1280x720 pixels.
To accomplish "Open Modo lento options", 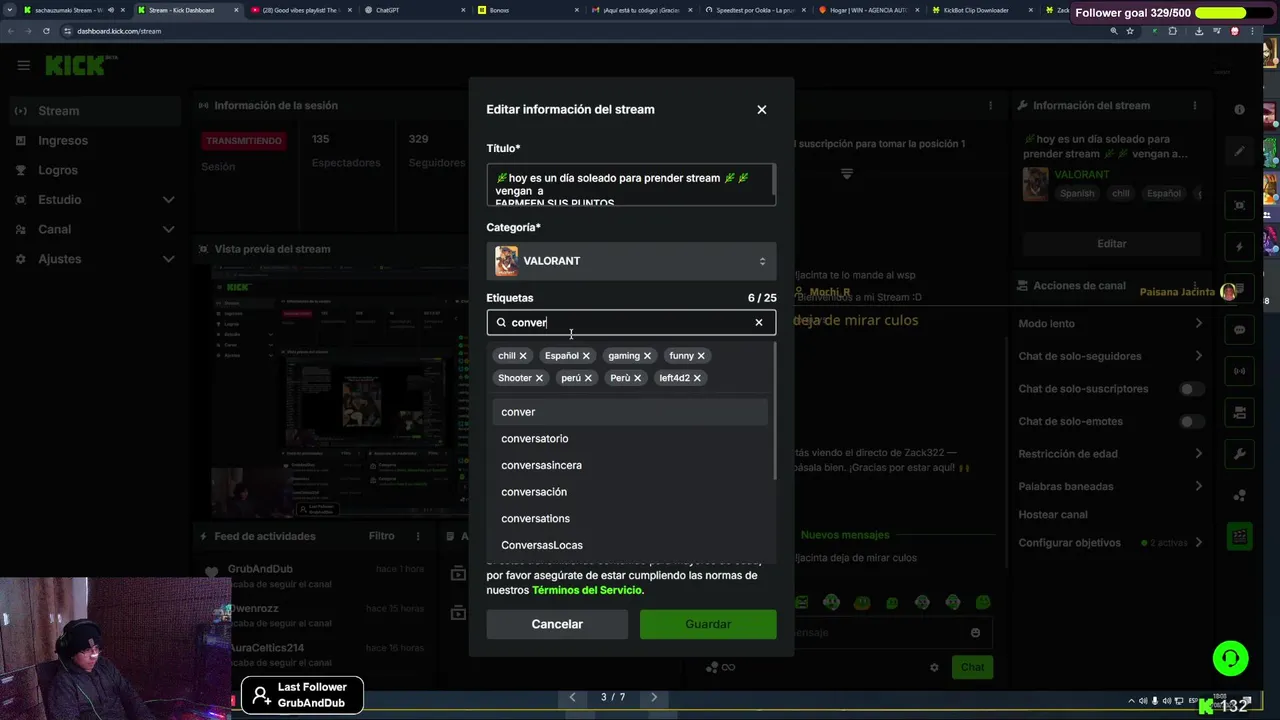I will 1110,324.
